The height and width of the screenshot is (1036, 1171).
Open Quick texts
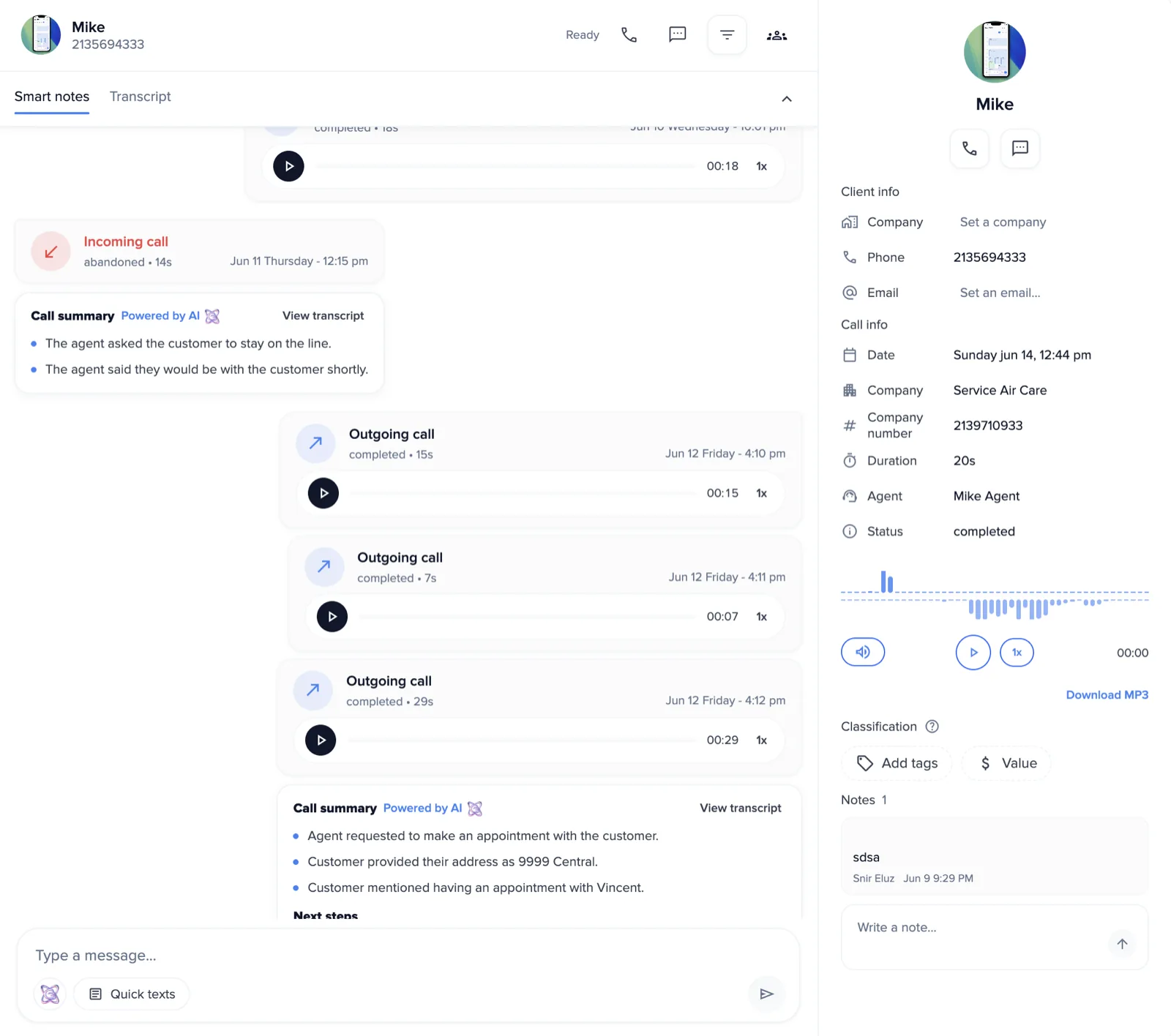point(132,994)
